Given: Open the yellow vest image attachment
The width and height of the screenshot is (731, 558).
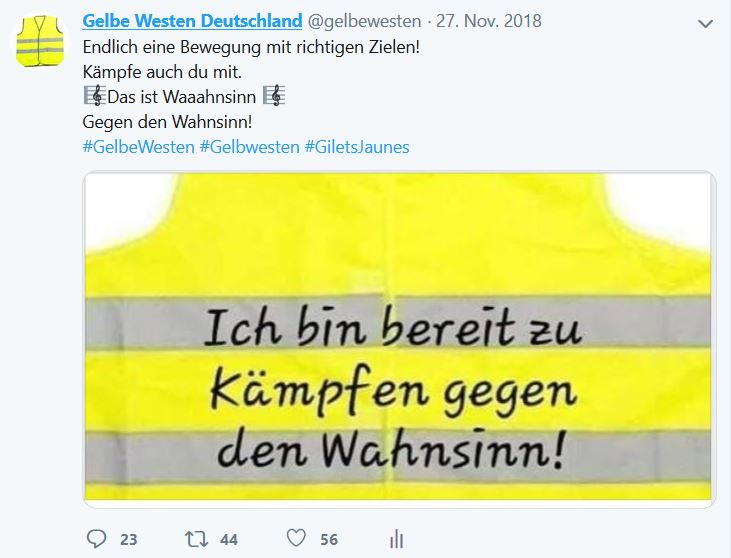Looking at the screenshot, I should point(399,337).
